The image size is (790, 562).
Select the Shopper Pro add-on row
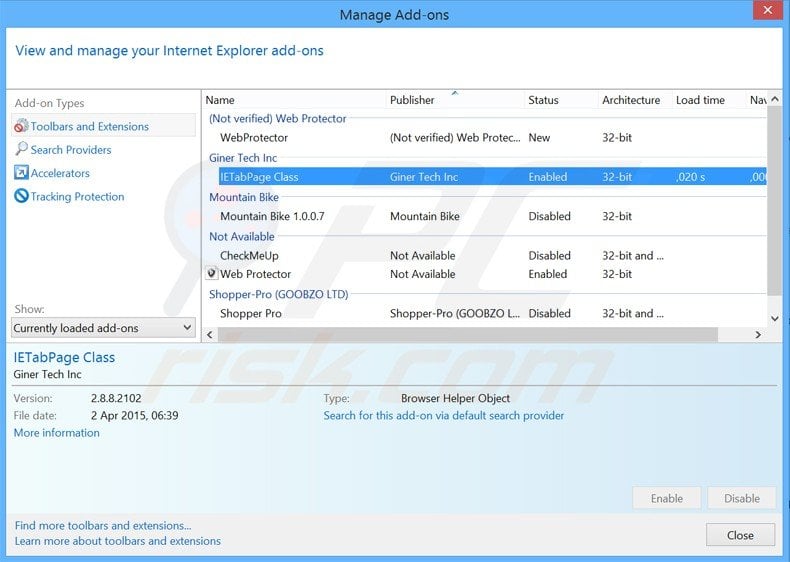(x=485, y=314)
